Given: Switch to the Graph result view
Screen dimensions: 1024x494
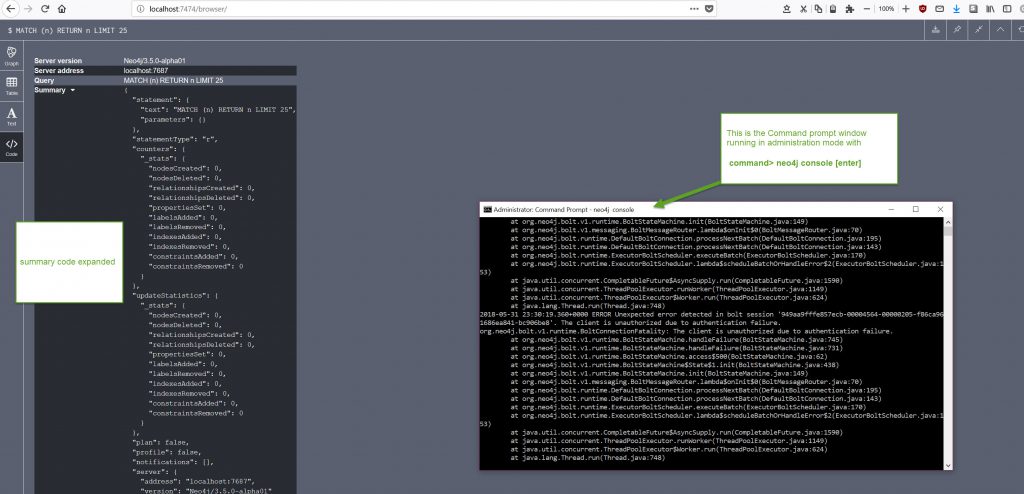Looking at the screenshot, I should (x=11, y=54).
